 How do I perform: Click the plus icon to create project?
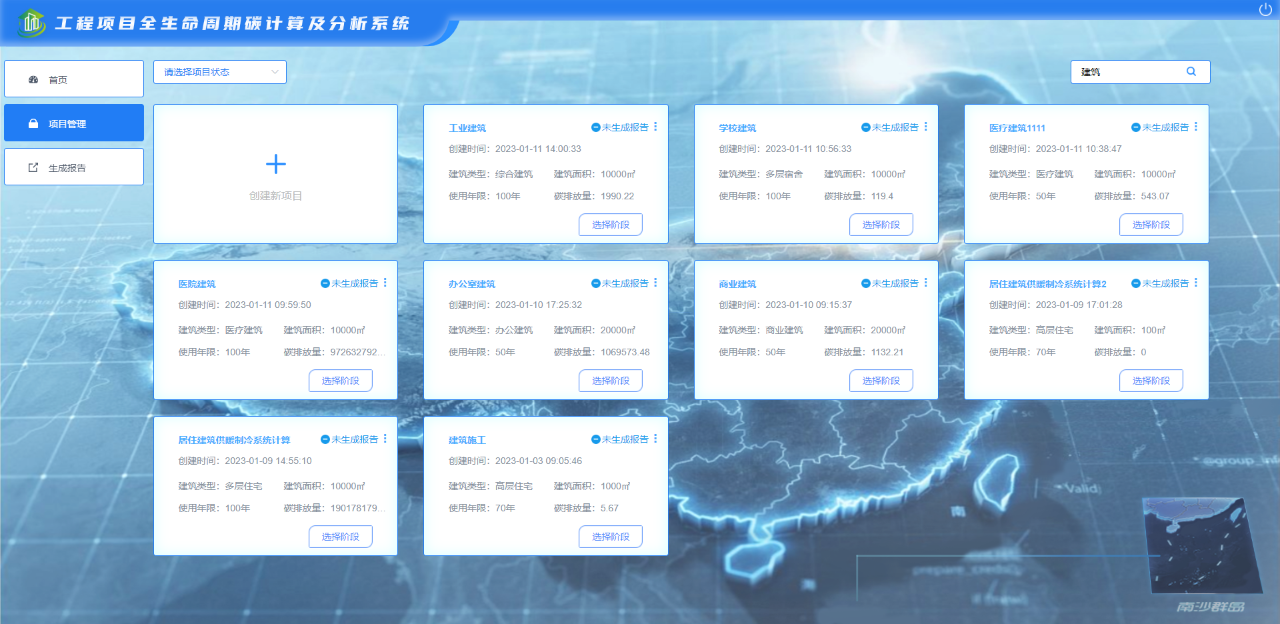(275, 165)
